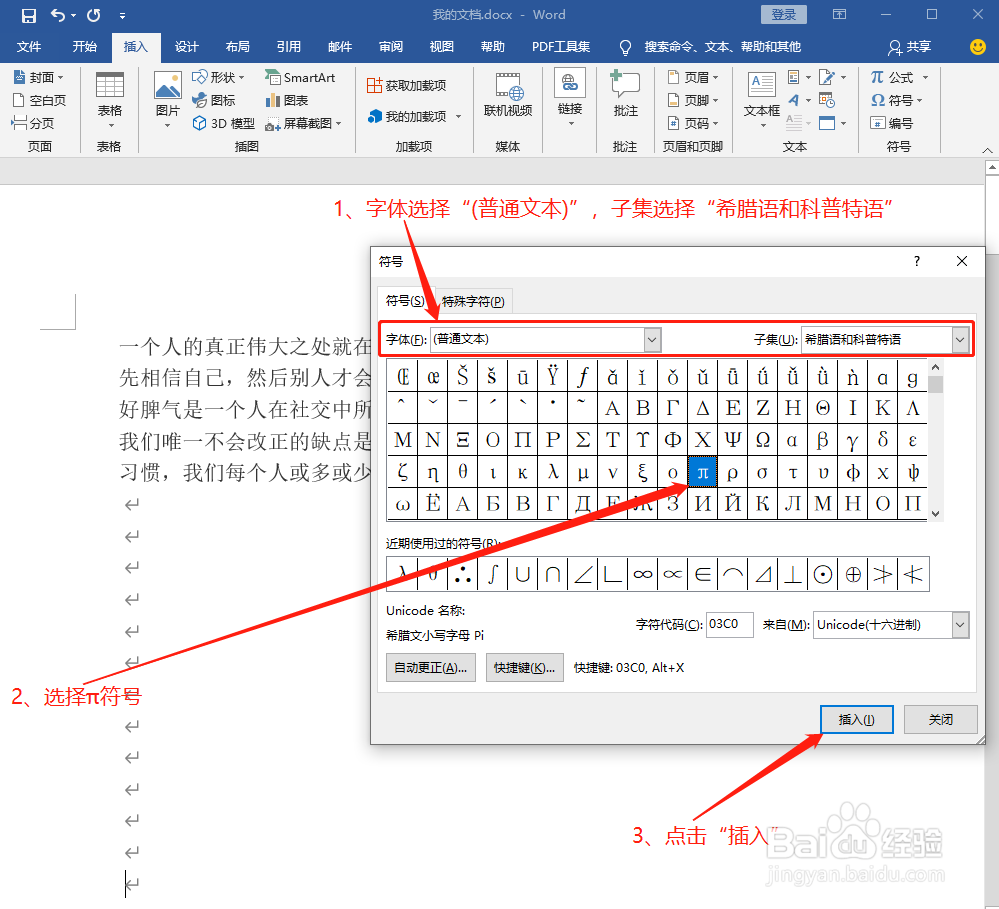Open the screenshot (屏幕截图) menu
This screenshot has height=909, width=999.
point(304,123)
